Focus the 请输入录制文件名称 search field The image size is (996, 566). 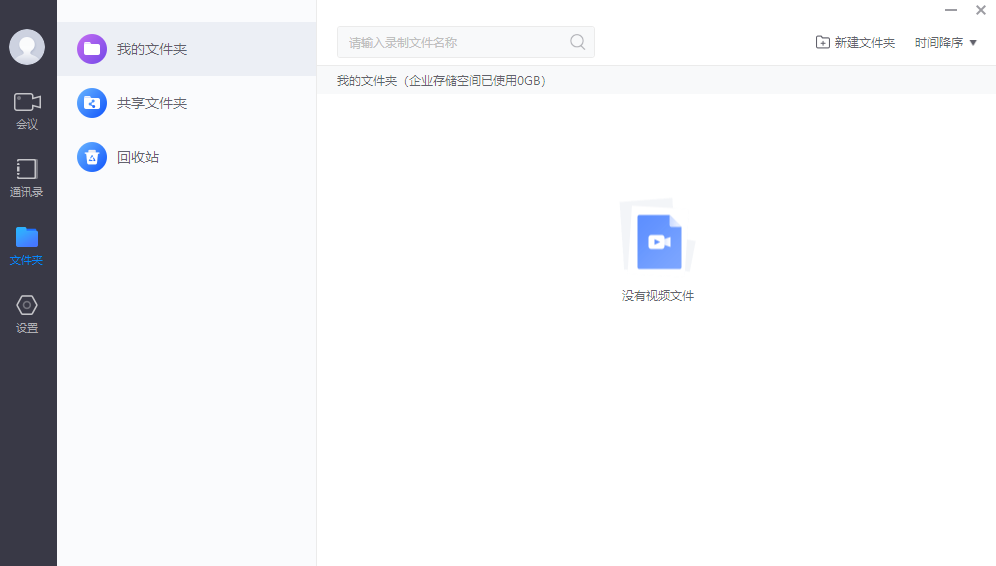point(455,43)
